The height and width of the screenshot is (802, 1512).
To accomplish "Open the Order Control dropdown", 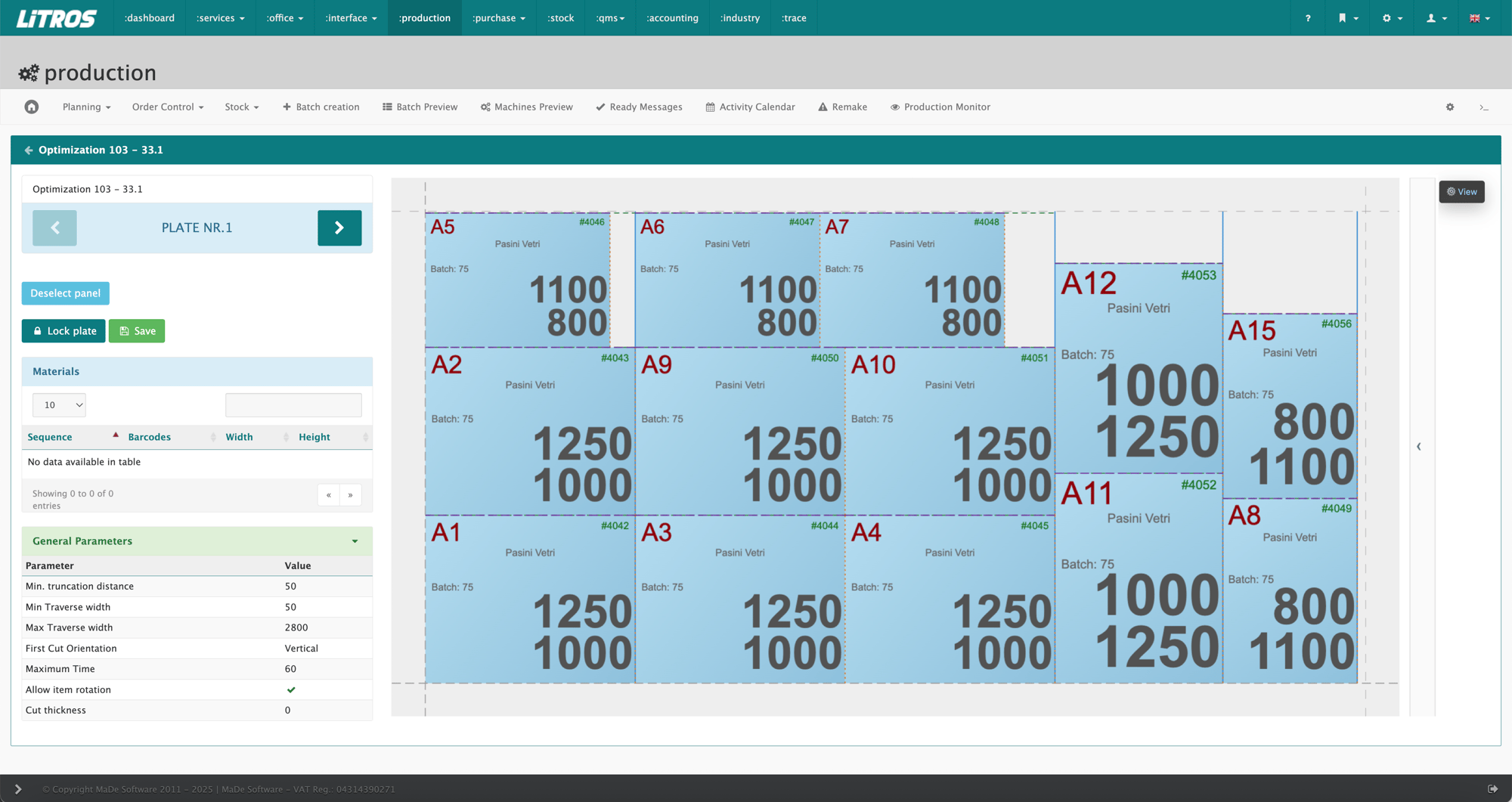I will [168, 107].
